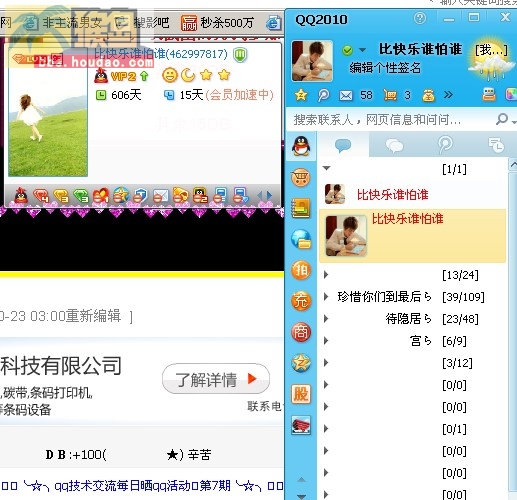Click the green shield icon beside name
This screenshot has width=517, height=500.
[x=240, y=55]
